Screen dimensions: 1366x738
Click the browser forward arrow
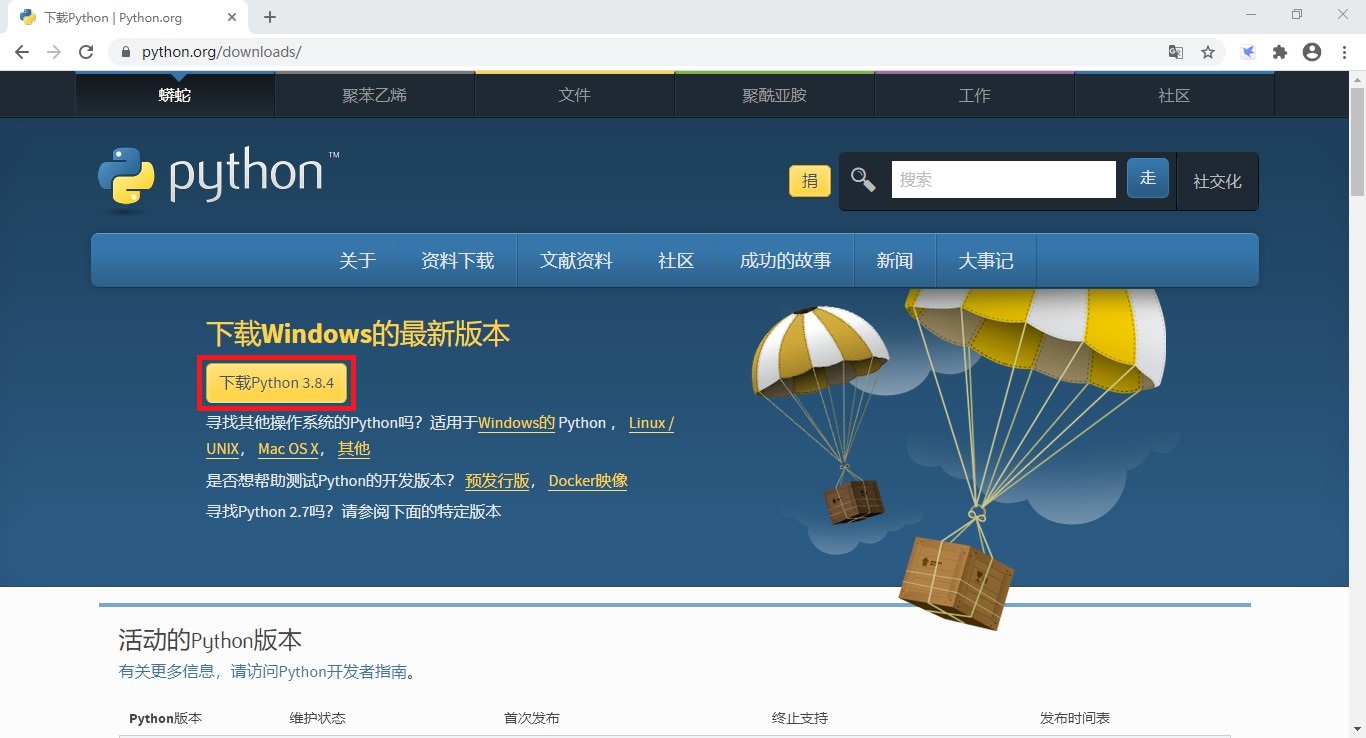[x=53, y=52]
